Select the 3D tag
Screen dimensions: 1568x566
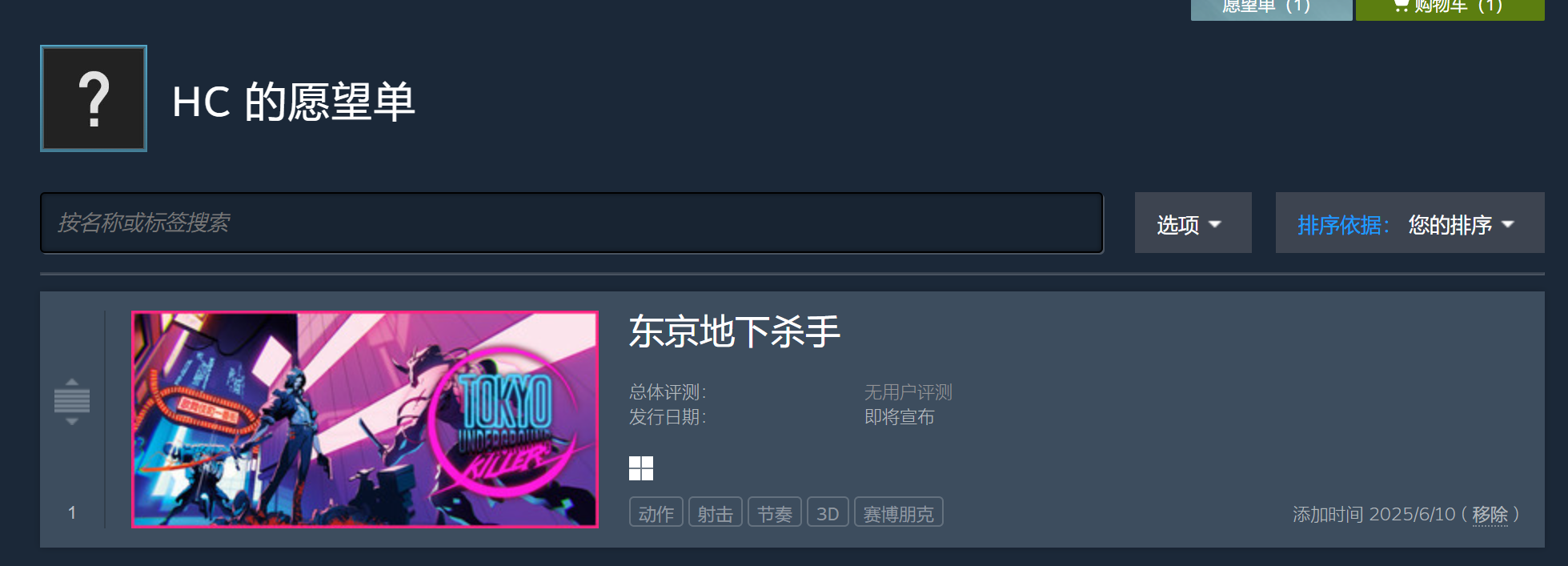tap(828, 513)
